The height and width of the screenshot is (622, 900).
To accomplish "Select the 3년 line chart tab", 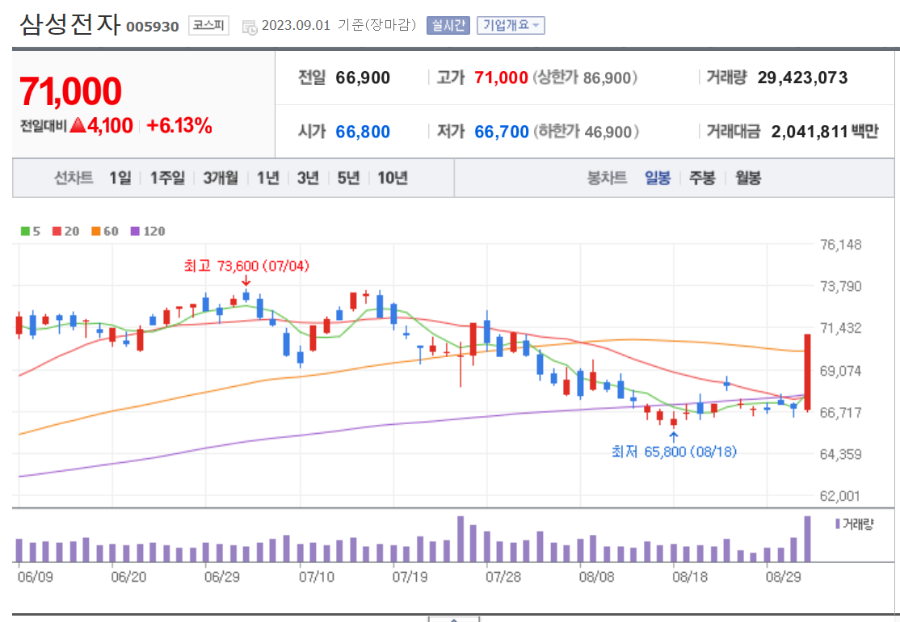I will point(308,178).
